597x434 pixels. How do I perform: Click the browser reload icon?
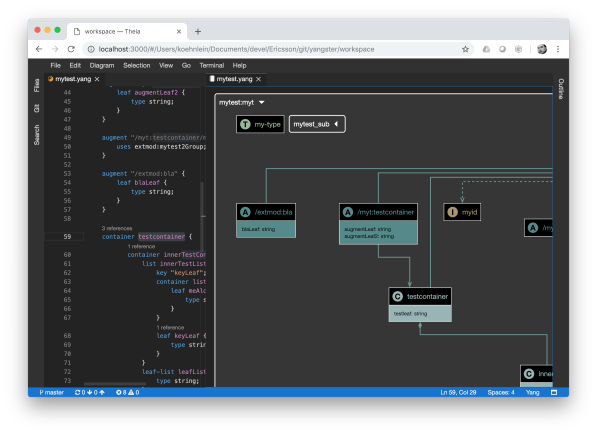coord(71,49)
